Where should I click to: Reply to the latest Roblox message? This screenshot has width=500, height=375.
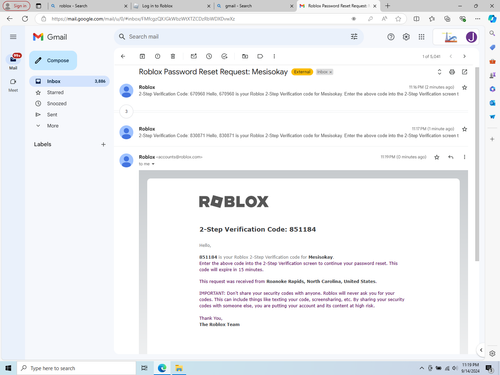click(451, 157)
